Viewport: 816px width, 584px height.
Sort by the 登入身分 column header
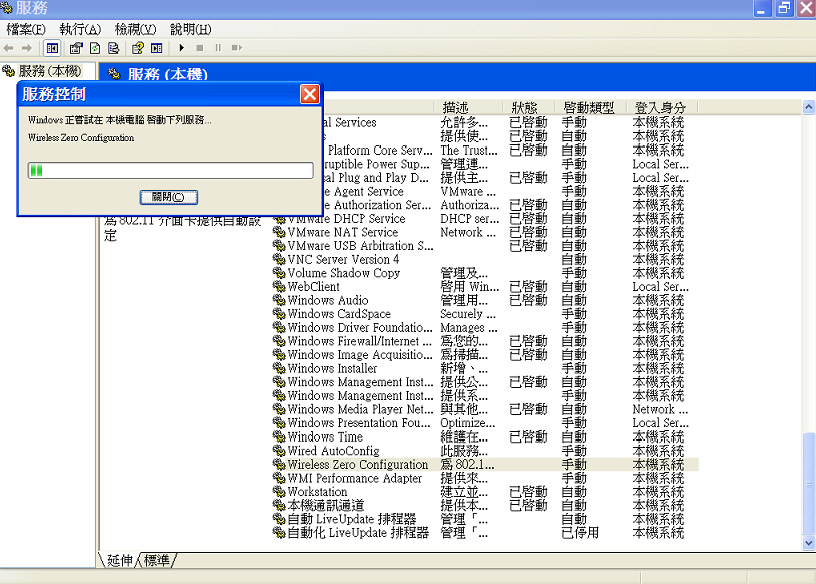tap(662, 108)
